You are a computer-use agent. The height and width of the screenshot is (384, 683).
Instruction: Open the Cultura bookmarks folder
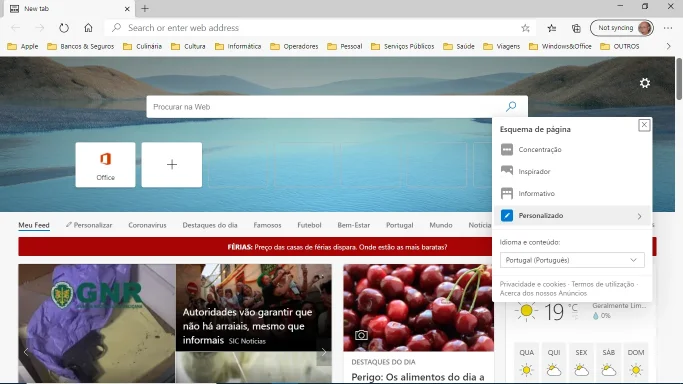pyautogui.click(x=188, y=46)
